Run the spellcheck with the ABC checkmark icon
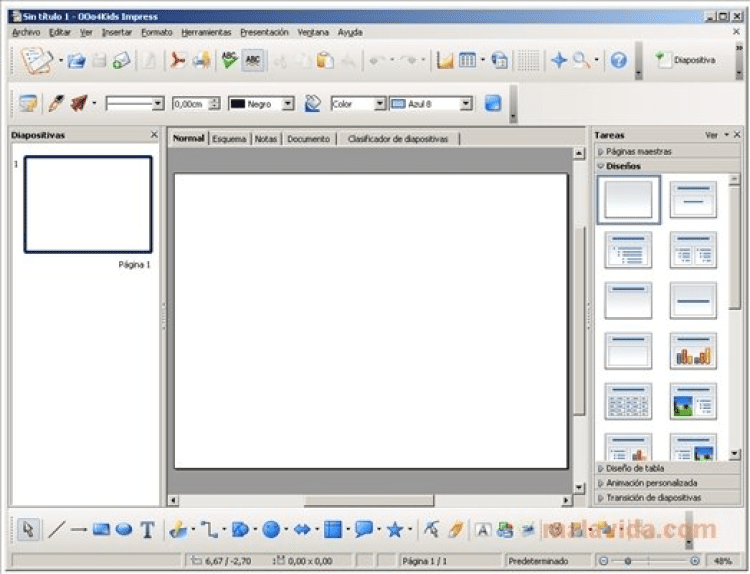Image resolution: width=750 pixels, height=574 pixels. [x=230, y=60]
